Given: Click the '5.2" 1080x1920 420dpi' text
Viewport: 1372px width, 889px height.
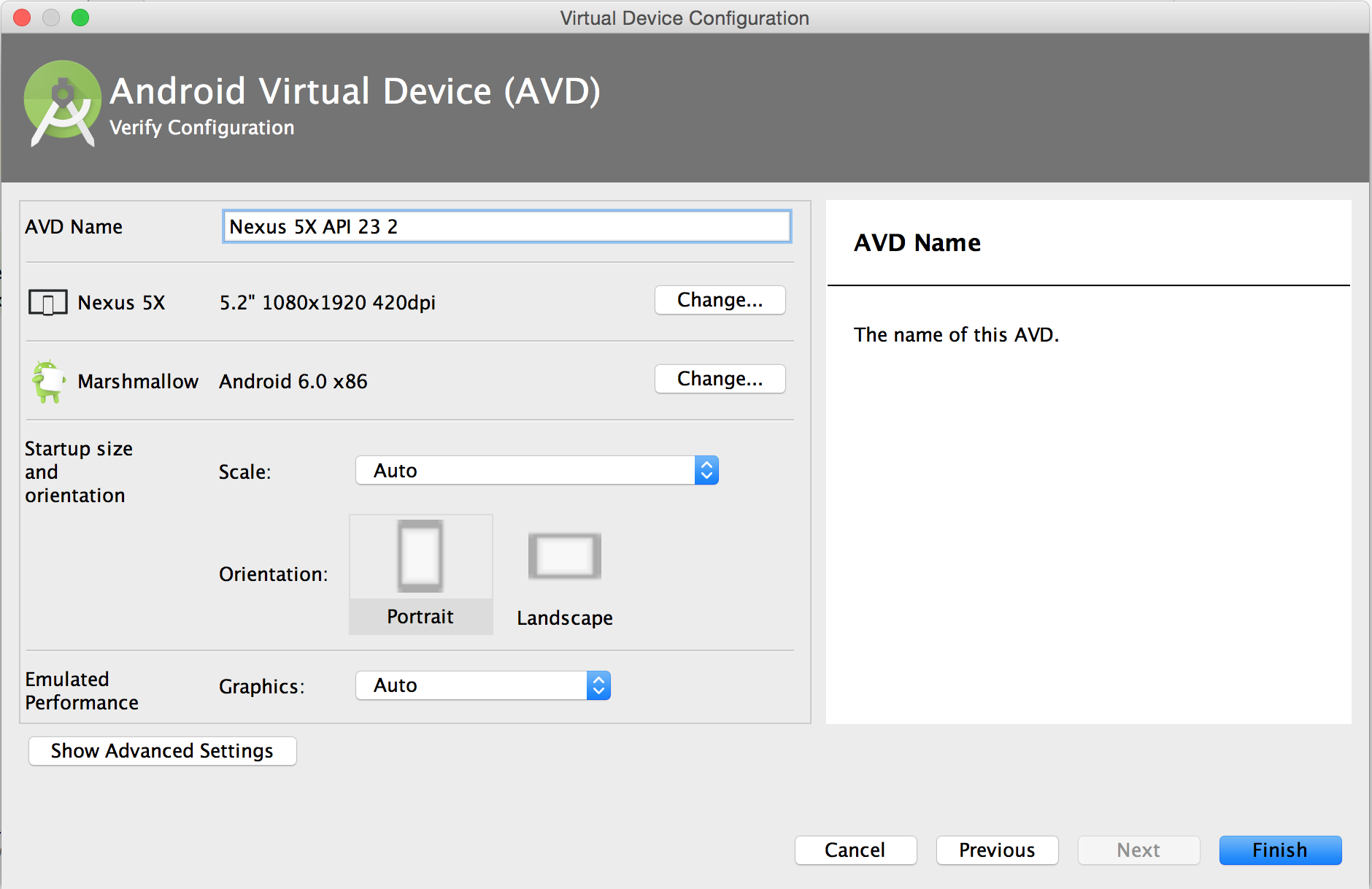Looking at the screenshot, I should pyautogui.click(x=328, y=303).
